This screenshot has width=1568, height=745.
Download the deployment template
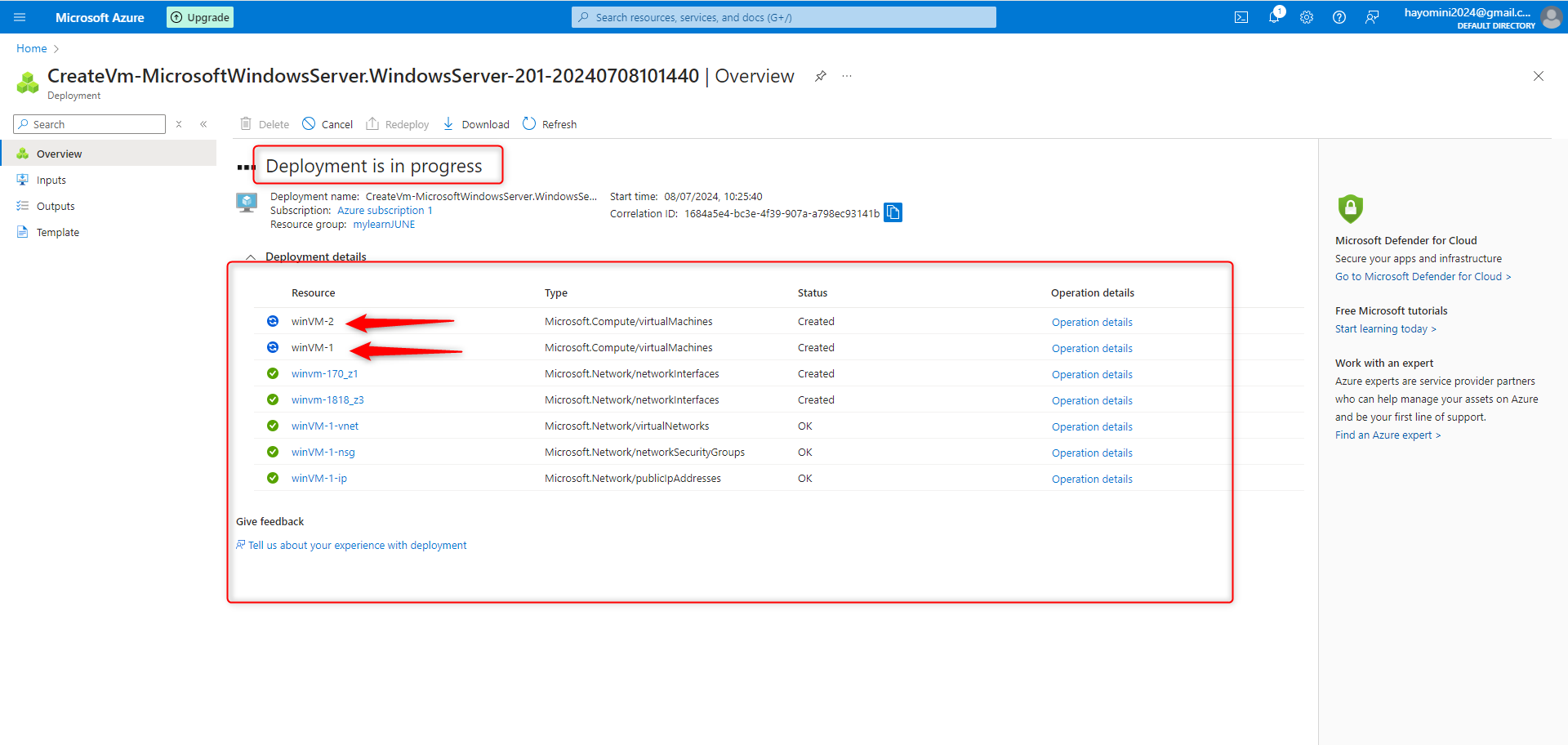(476, 124)
